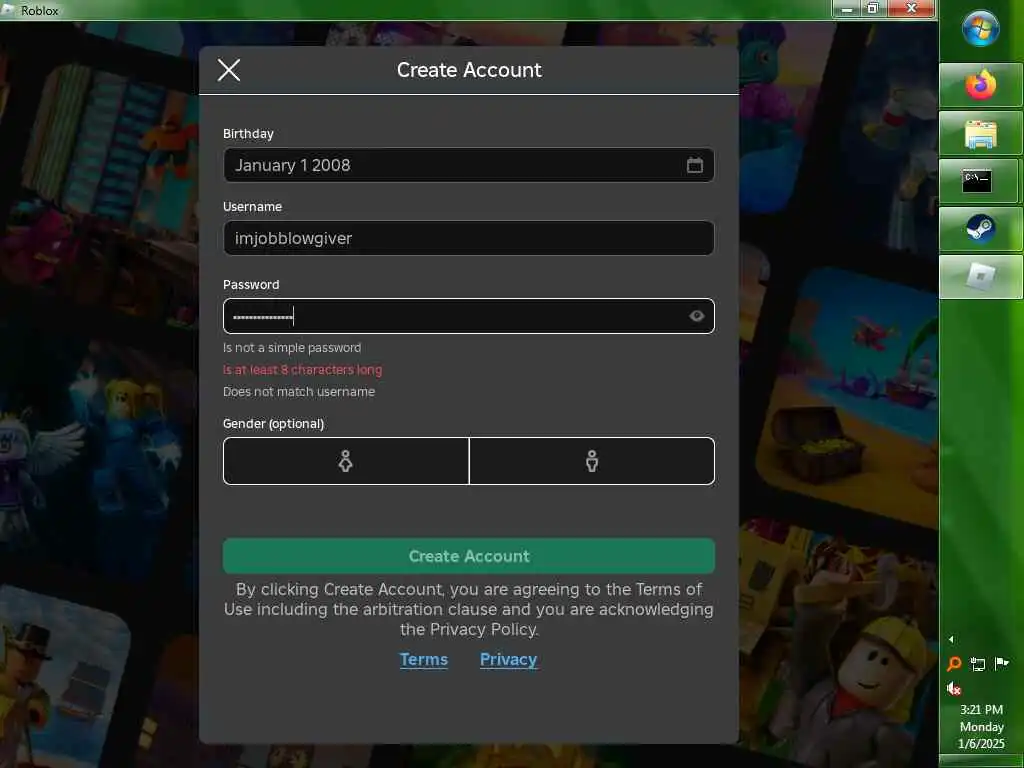Open Steam from the taskbar
1024x768 pixels.
click(980, 229)
